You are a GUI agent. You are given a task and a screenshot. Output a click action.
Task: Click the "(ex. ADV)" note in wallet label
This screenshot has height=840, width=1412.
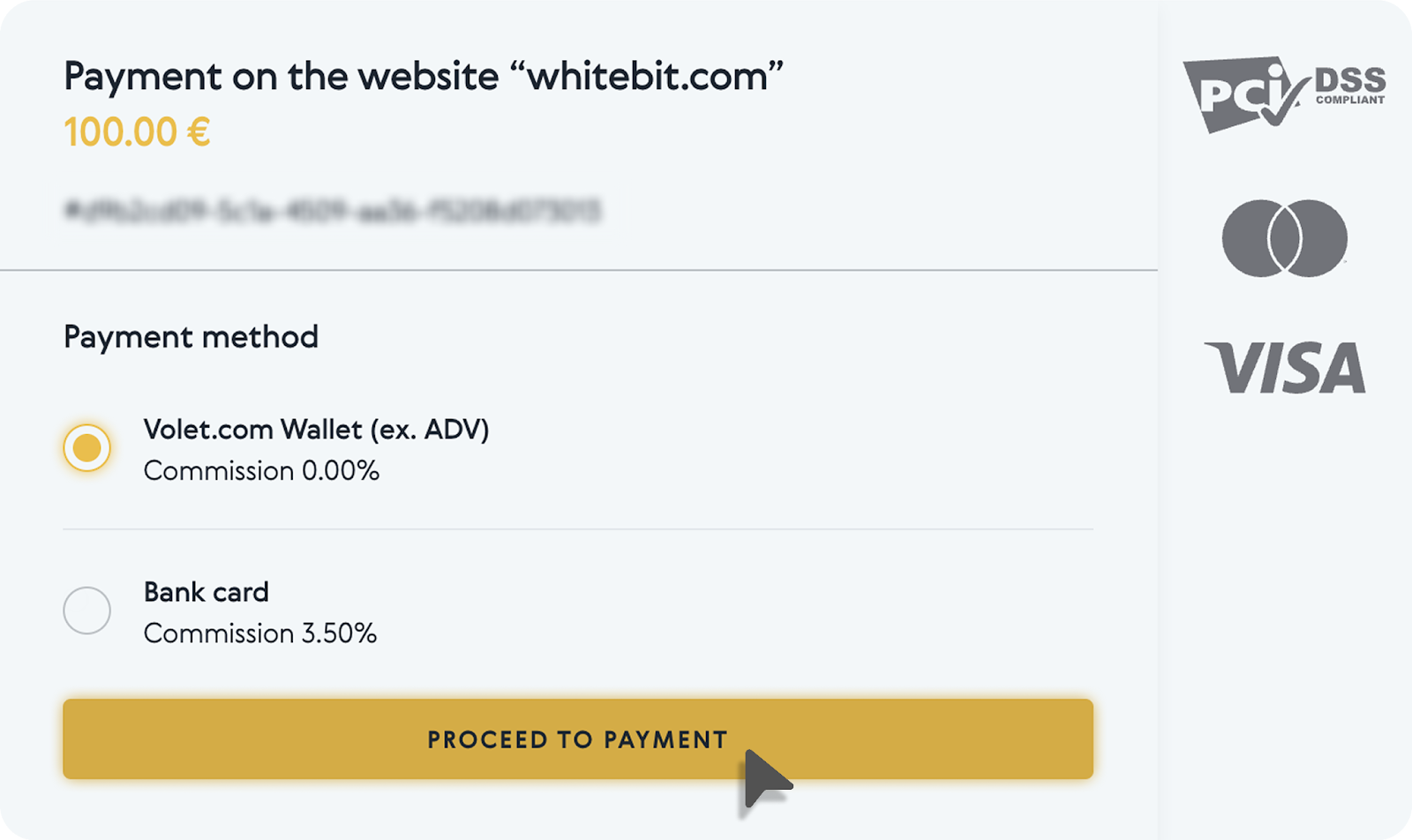point(430,430)
